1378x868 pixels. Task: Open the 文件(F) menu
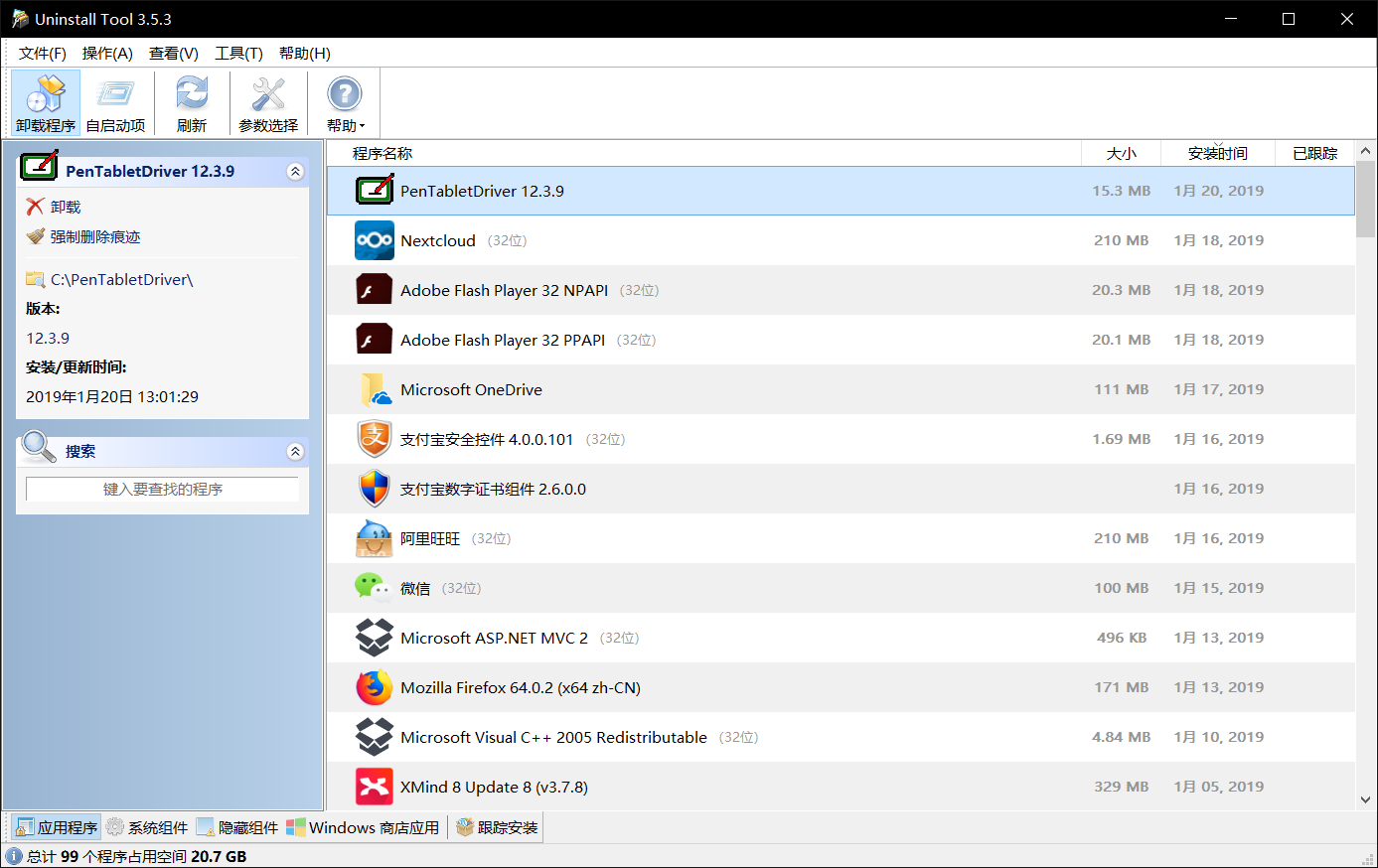coord(42,54)
